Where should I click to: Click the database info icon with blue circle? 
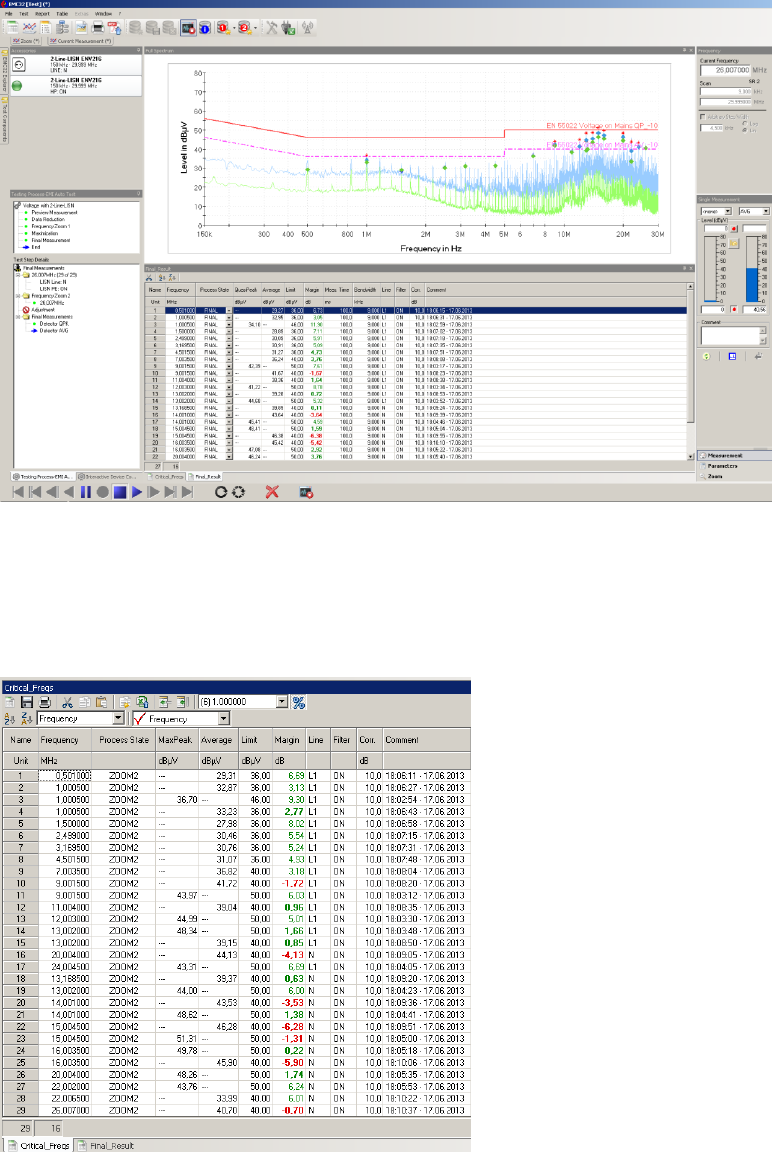(x=204, y=28)
